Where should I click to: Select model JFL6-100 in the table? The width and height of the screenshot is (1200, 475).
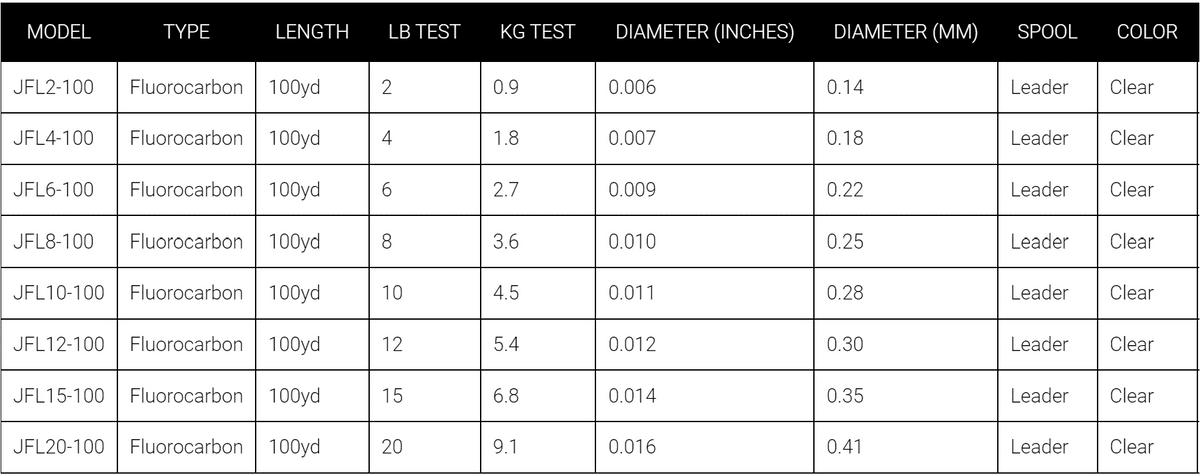pos(54,190)
